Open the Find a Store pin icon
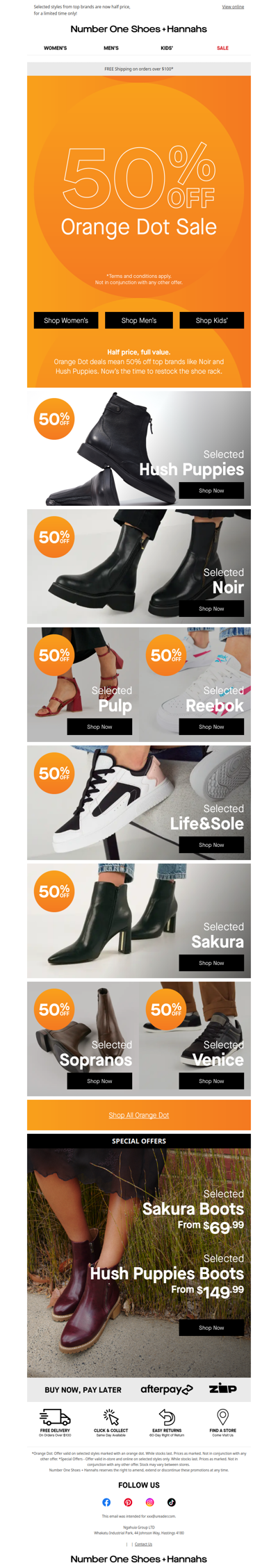The height and width of the screenshot is (1568, 278). (x=223, y=1417)
